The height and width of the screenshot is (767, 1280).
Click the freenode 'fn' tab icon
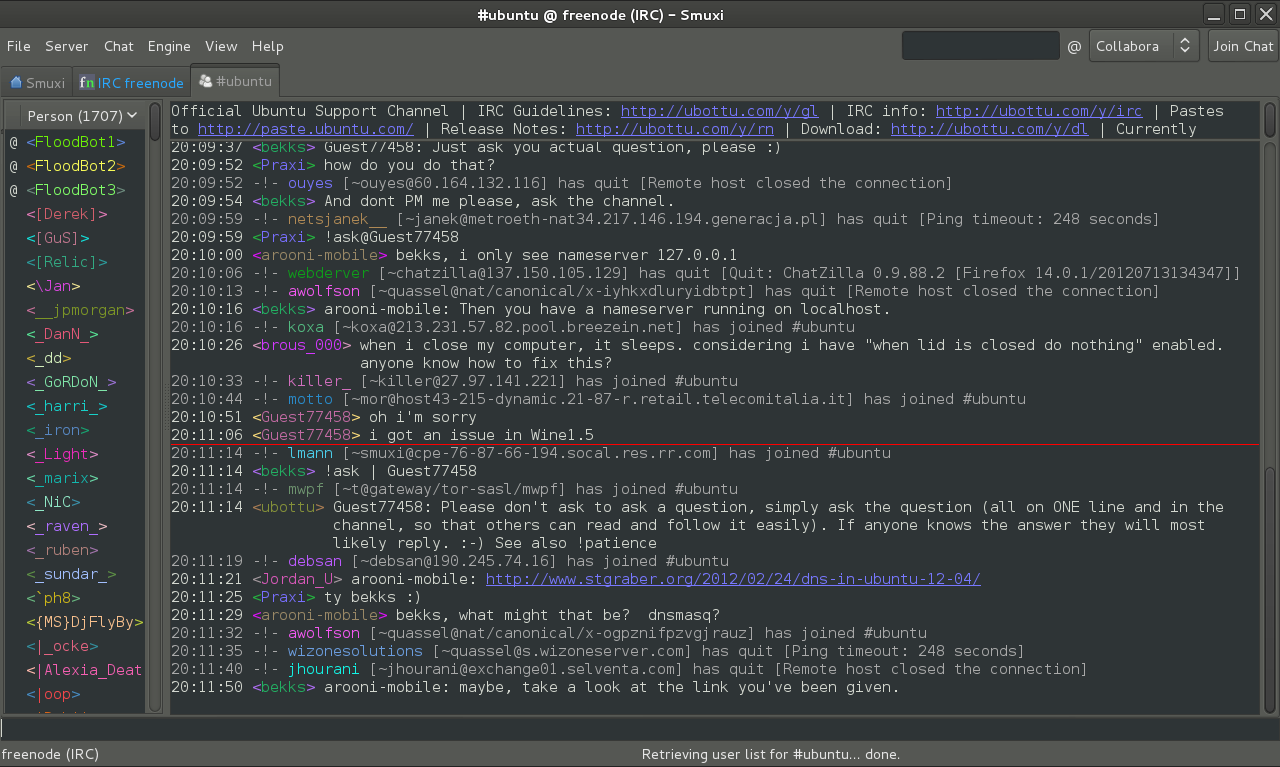pos(87,83)
